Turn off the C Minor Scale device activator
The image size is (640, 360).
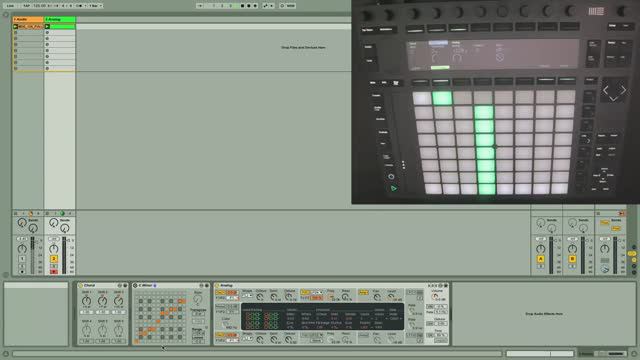135,285
